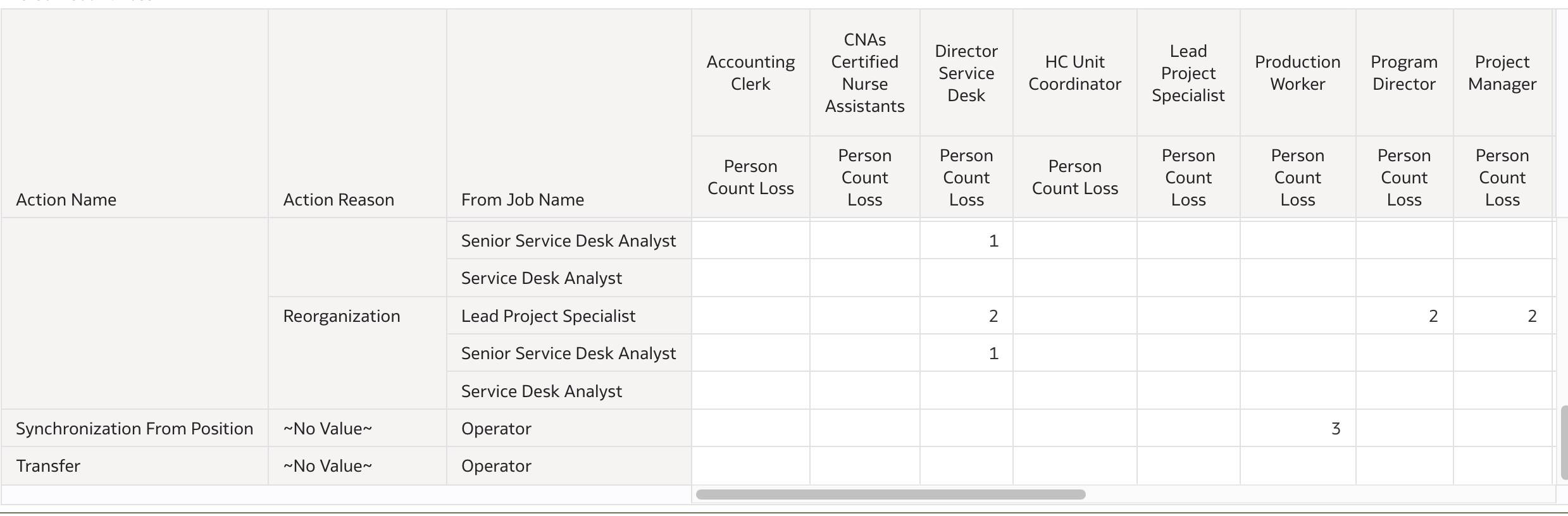Image resolution: width=1568 pixels, height=516 pixels.
Task: Select the Production Worker column header
Action: (1297, 73)
